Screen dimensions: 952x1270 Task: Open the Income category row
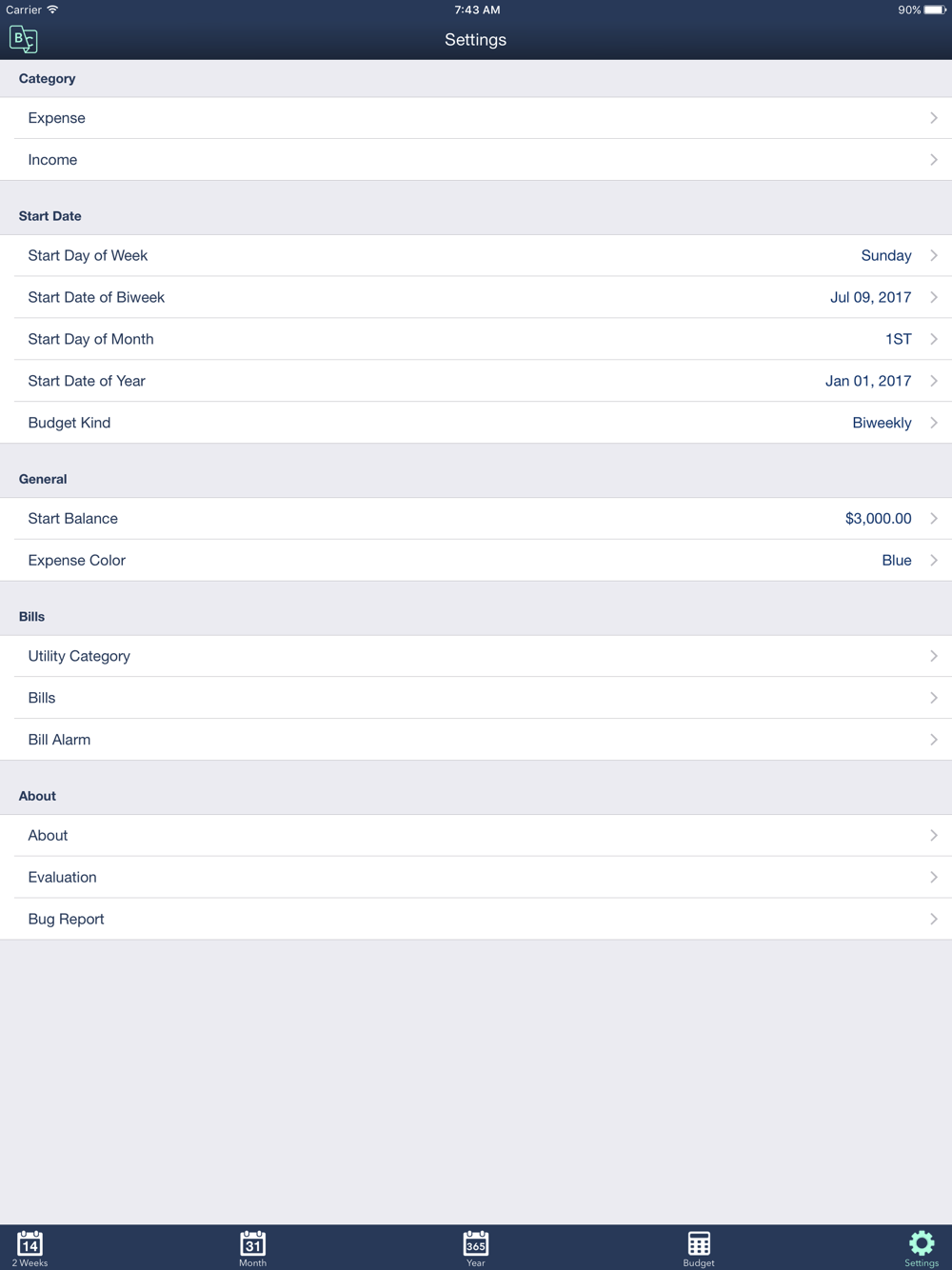(x=476, y=160)
